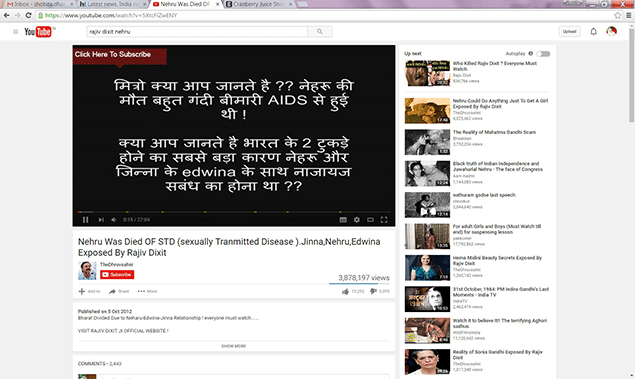This screenshot has width=635, height=379.
Task: Click the YouTube search magnifier button
Action: pos(320,32)
